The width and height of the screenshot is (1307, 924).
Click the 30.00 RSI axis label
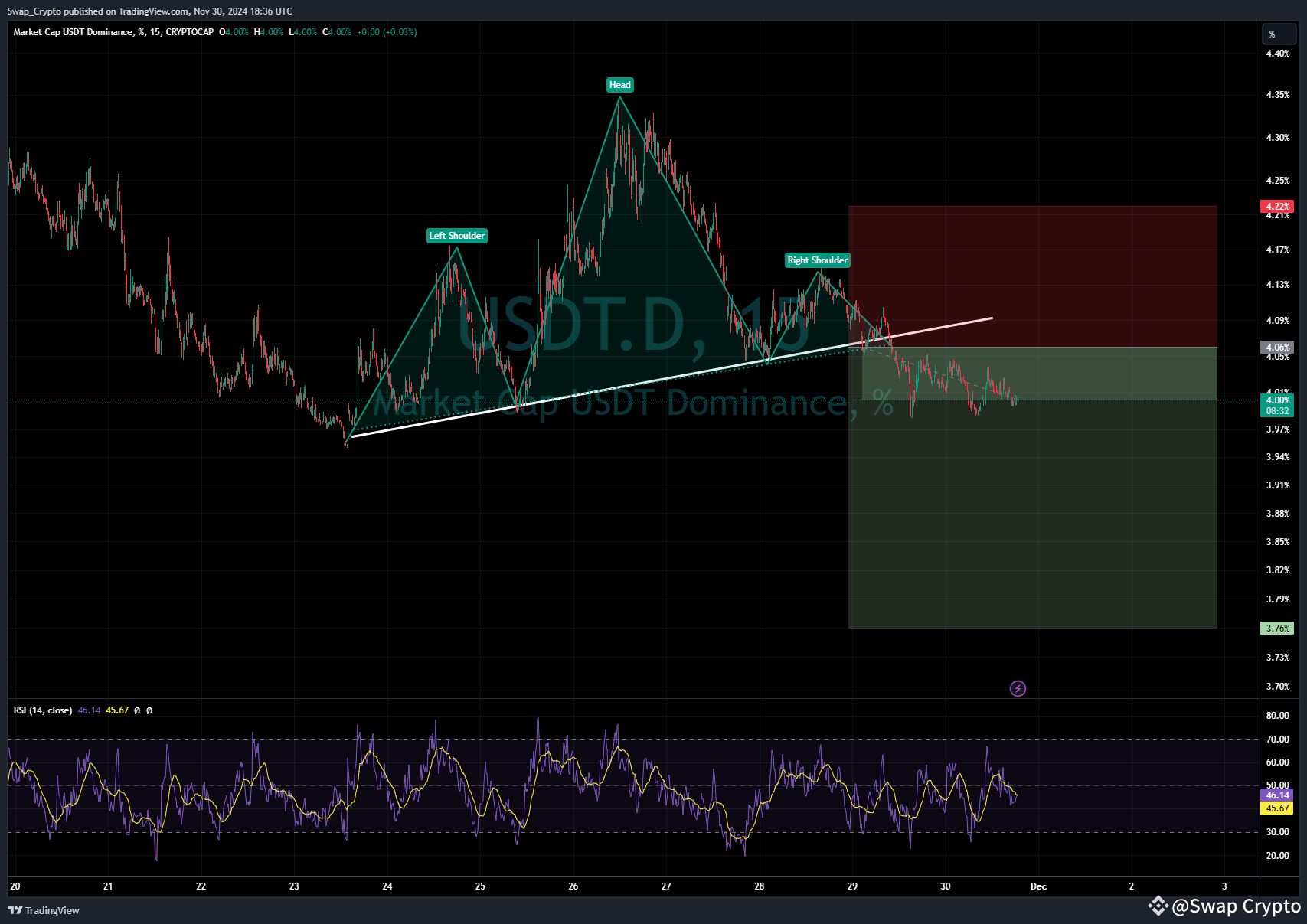[1278, 832]
